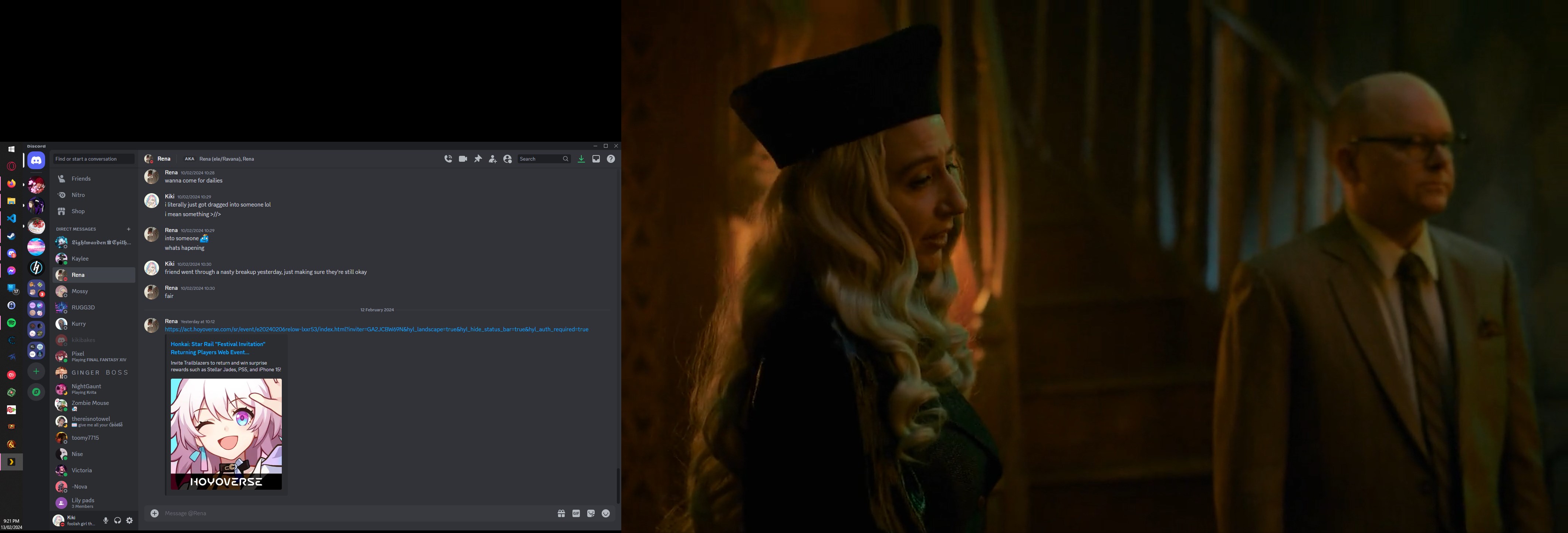Screen dimensions: 1568x533
Task: Open DM with thereisnotowel
Action: click(x=94, y=422)
